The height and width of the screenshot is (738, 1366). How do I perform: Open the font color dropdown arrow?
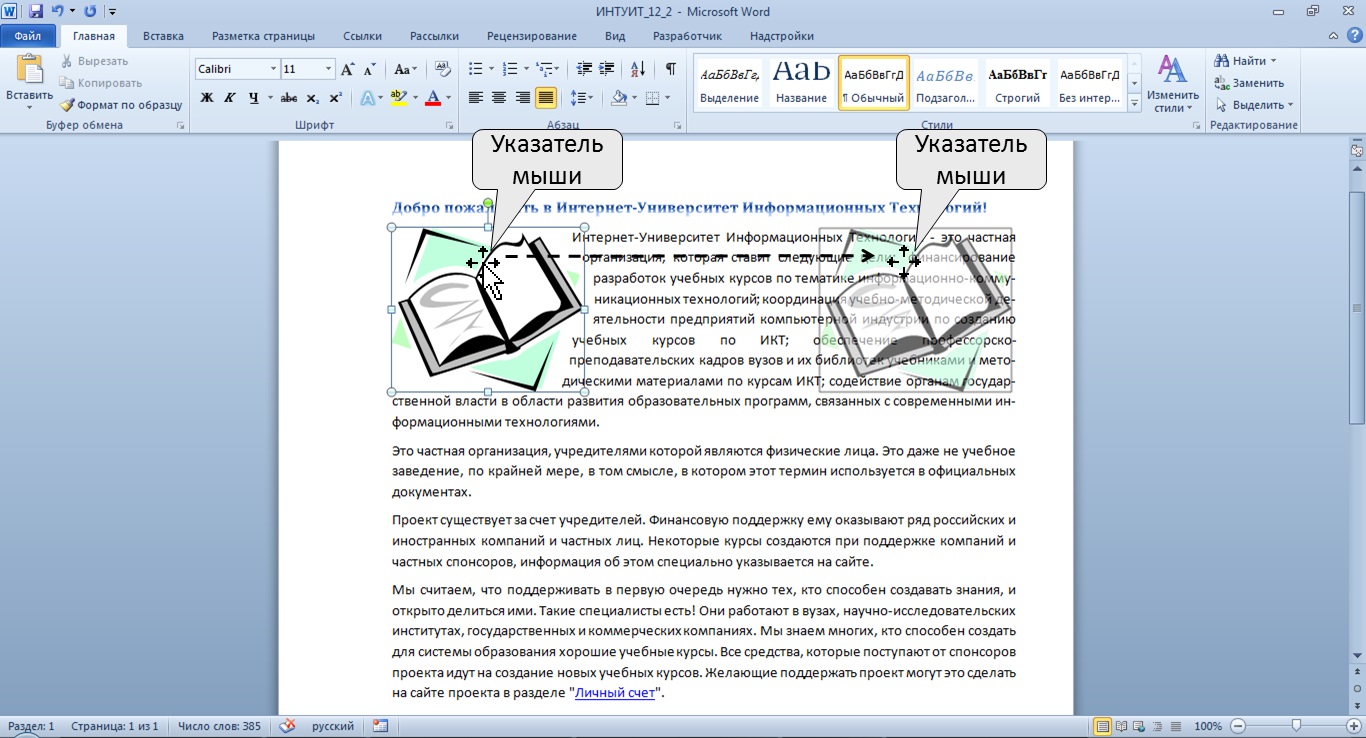(x=449, y=98)
